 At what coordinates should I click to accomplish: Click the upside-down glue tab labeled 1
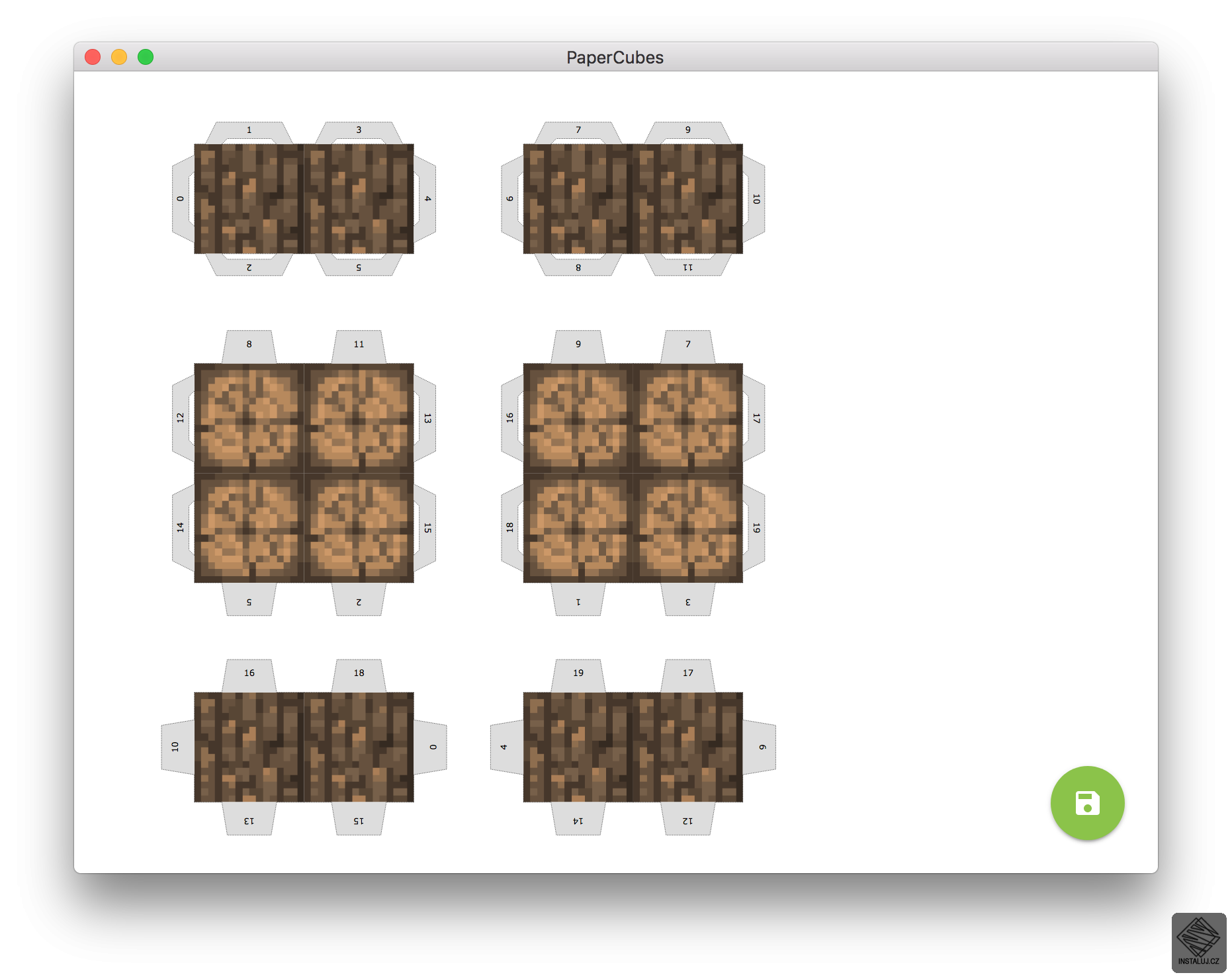click(x=578, y=599)
